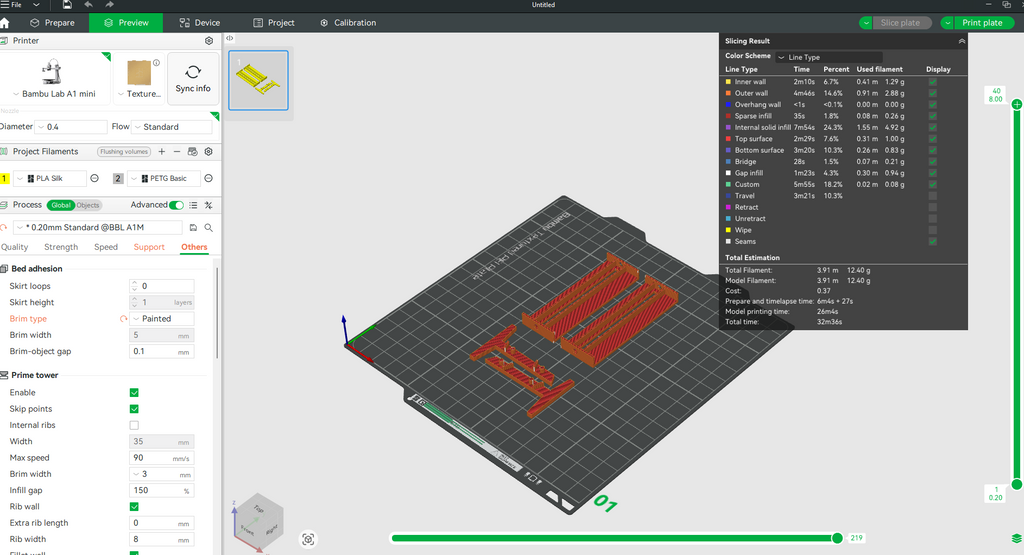The image size is (1024, 555).
Task: Remove a filament with minus icon
Action: pos(177,152)
